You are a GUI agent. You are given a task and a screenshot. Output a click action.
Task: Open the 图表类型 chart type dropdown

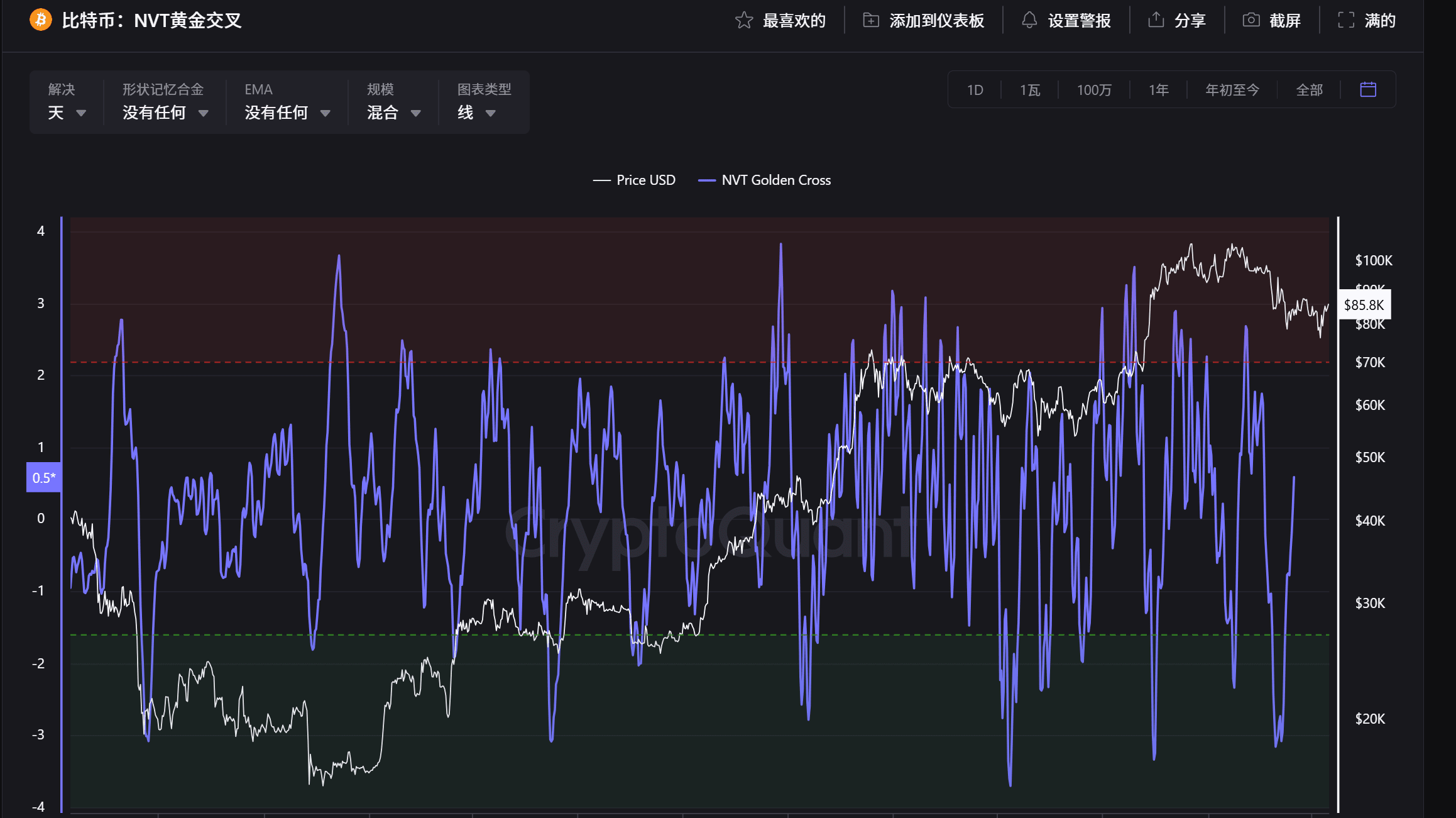point(476,113)
